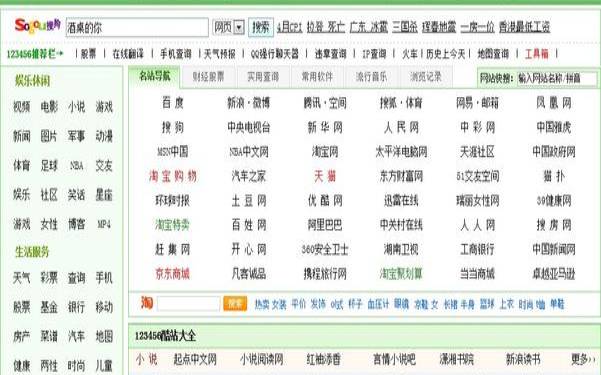Screen dimensions: 601x375
Task: Open the 工商银行 site link
Action: [x=477, y=250]
